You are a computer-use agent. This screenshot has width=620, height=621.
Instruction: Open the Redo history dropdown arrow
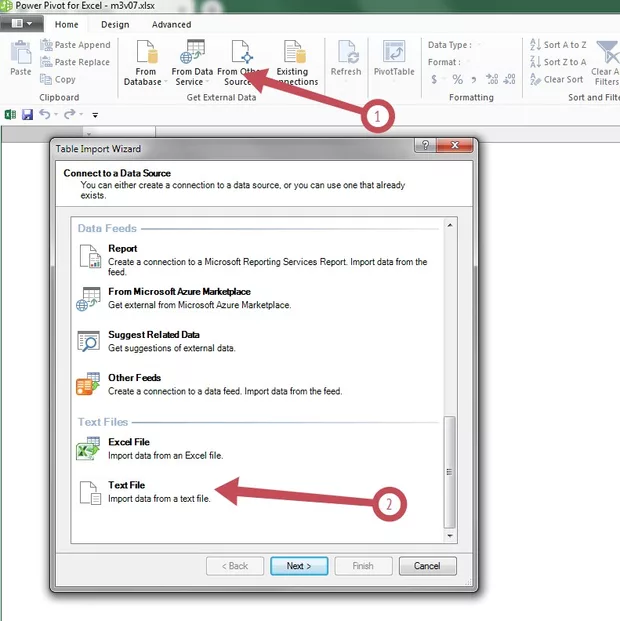[x=81, y=114]
